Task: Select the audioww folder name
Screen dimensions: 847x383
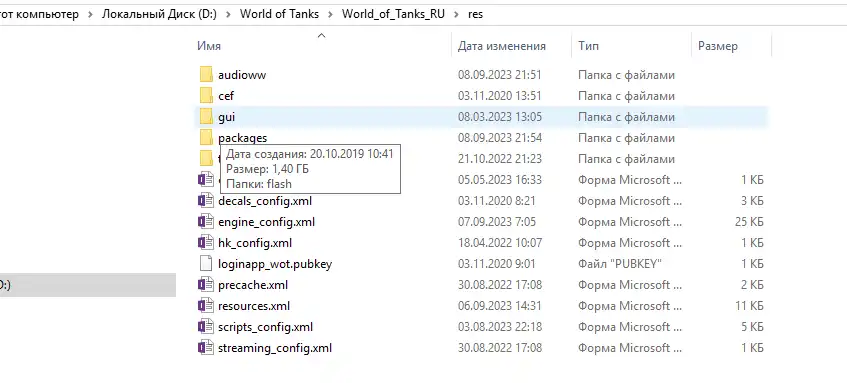Action: click(242, 75)
